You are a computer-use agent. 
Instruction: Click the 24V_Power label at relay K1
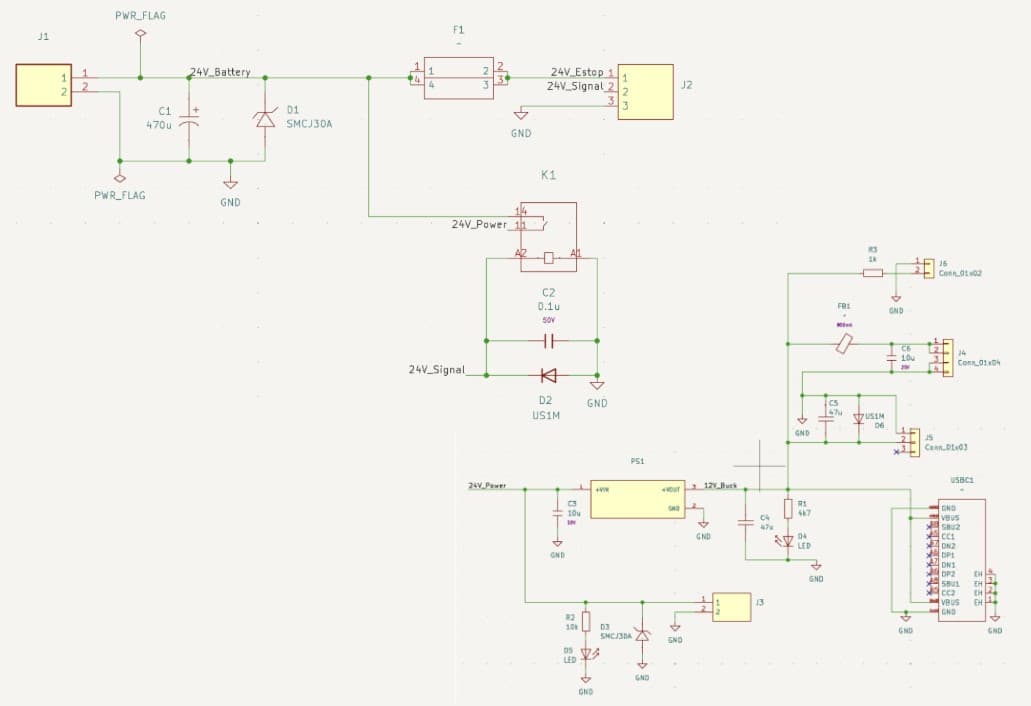pos(479,224)
